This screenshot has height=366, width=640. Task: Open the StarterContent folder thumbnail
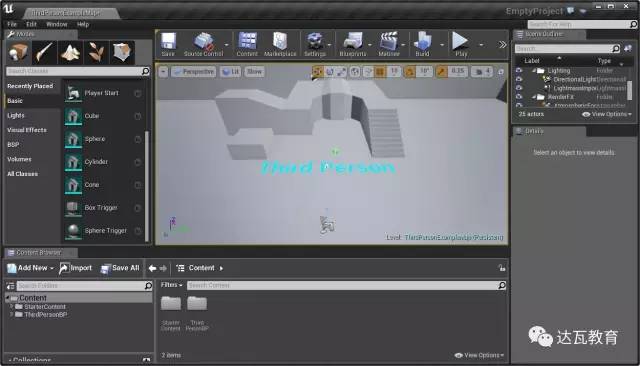click(171, 304)
